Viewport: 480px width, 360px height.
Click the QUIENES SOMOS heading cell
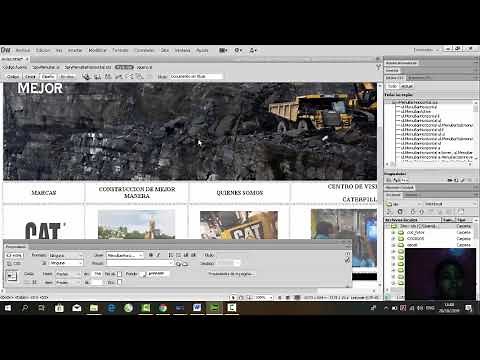(x=240, y=193)
